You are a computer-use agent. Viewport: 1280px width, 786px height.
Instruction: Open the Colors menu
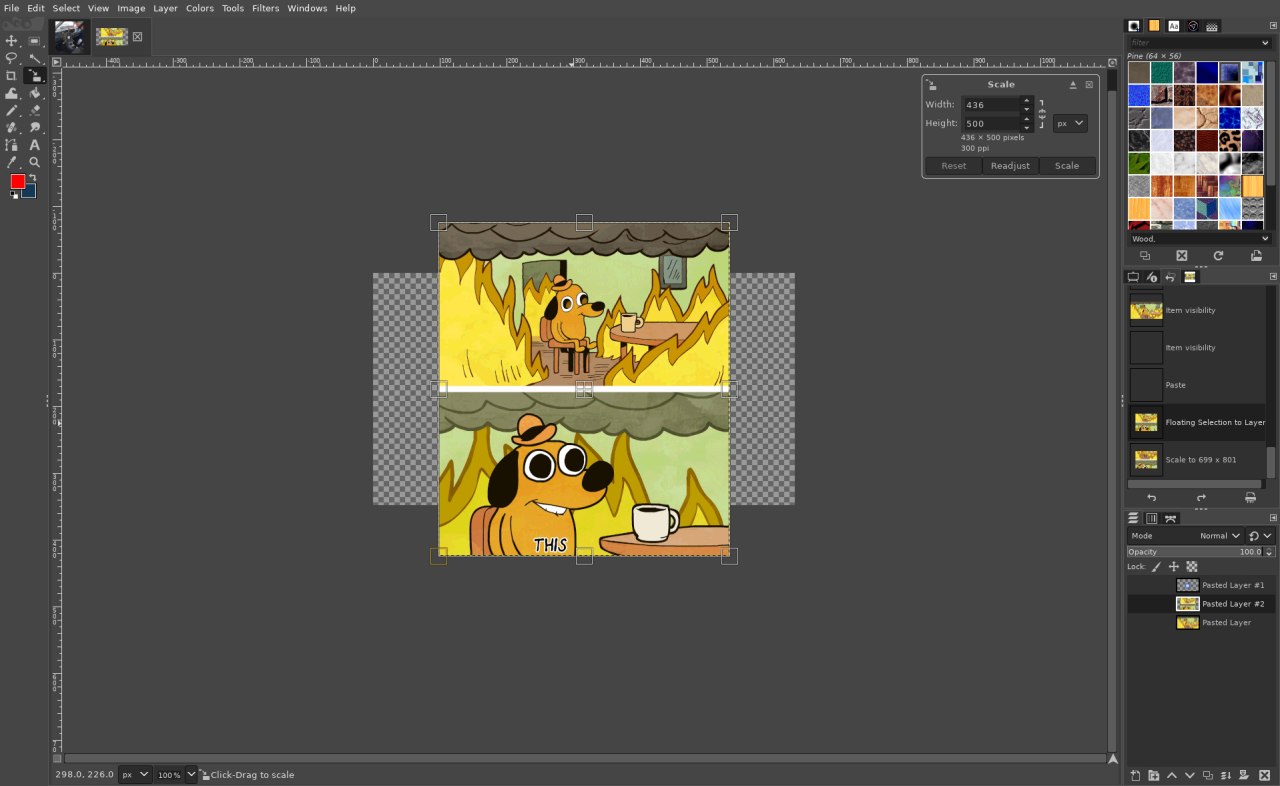point(200,8)
